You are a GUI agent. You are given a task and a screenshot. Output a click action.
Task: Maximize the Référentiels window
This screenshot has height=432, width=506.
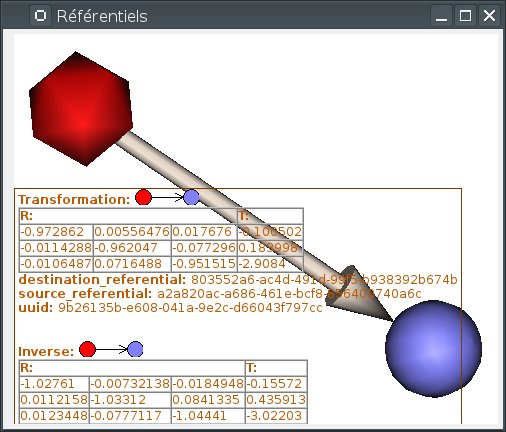click(465, 16)
